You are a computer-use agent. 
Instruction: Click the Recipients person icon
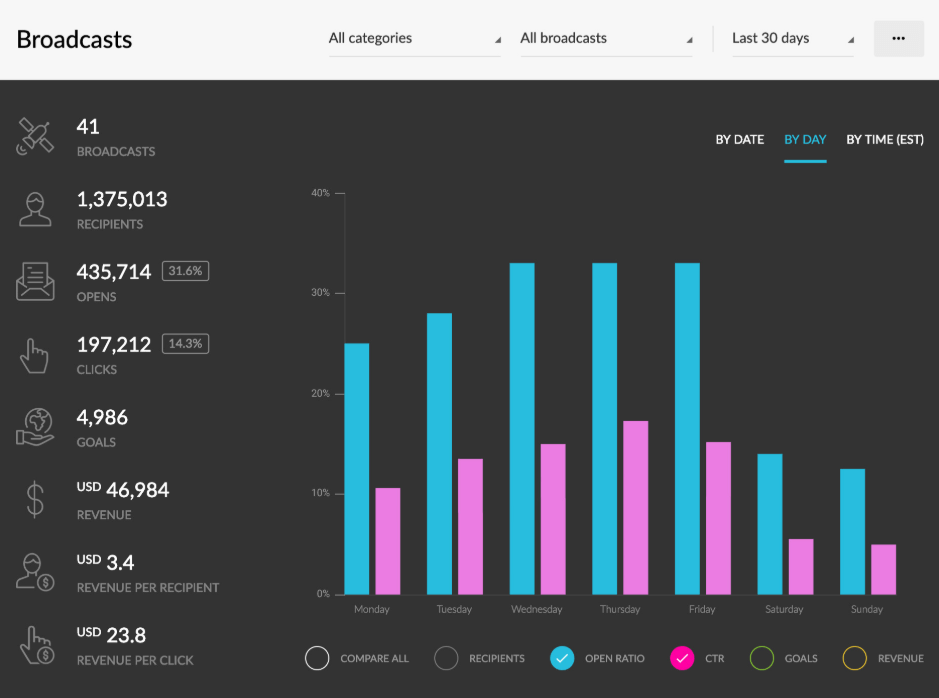pyautogui.click(x=35, y=209)
